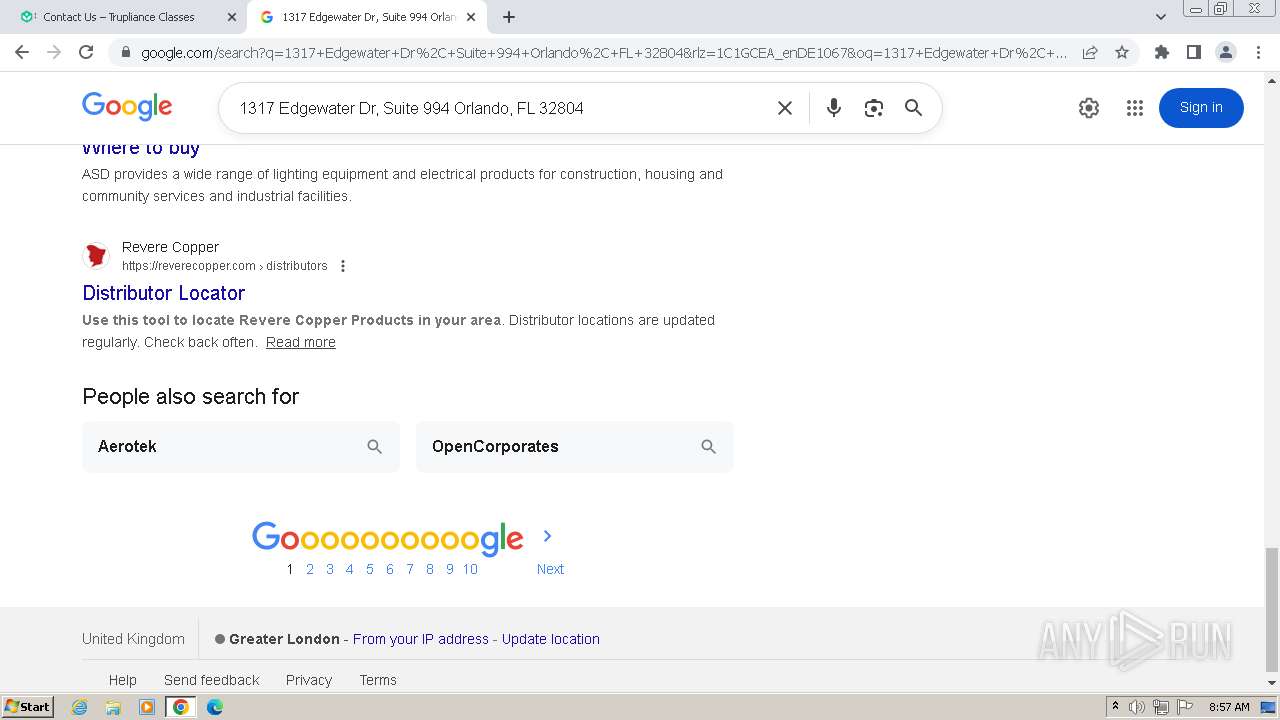The width and height of the screenshot is (1280, 720).
Task: Clear the search query with X
Action: 785,108
